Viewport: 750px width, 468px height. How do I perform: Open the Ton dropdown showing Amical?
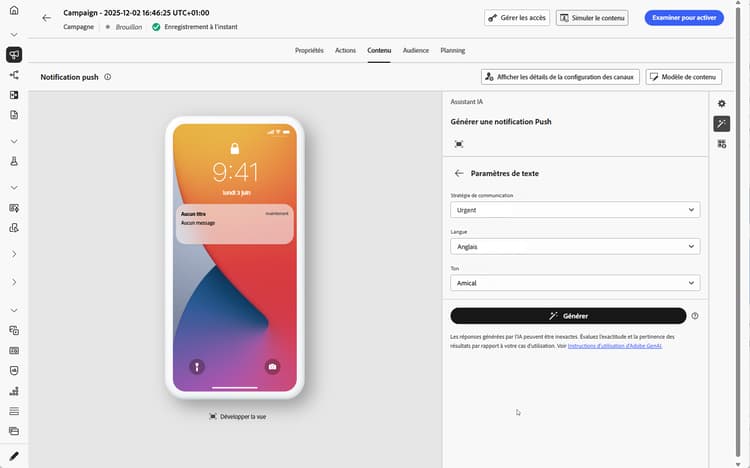[575, 283]
